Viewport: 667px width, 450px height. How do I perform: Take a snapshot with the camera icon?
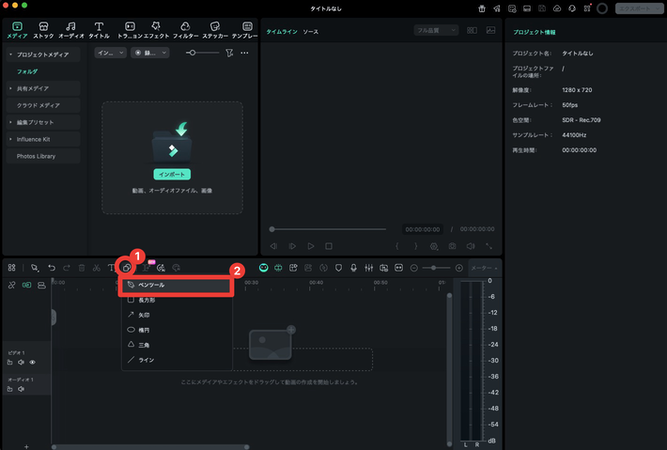[452, 245]
